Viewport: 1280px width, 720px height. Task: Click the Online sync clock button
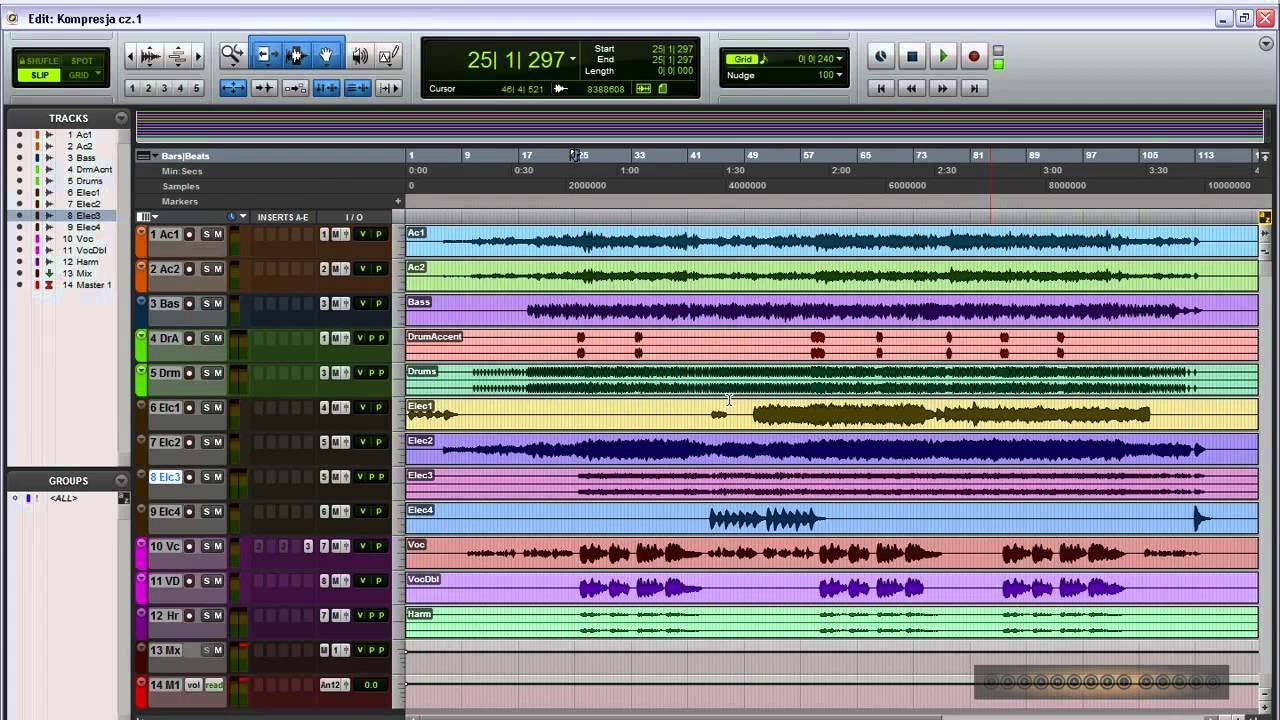click(x=881, y=56)
